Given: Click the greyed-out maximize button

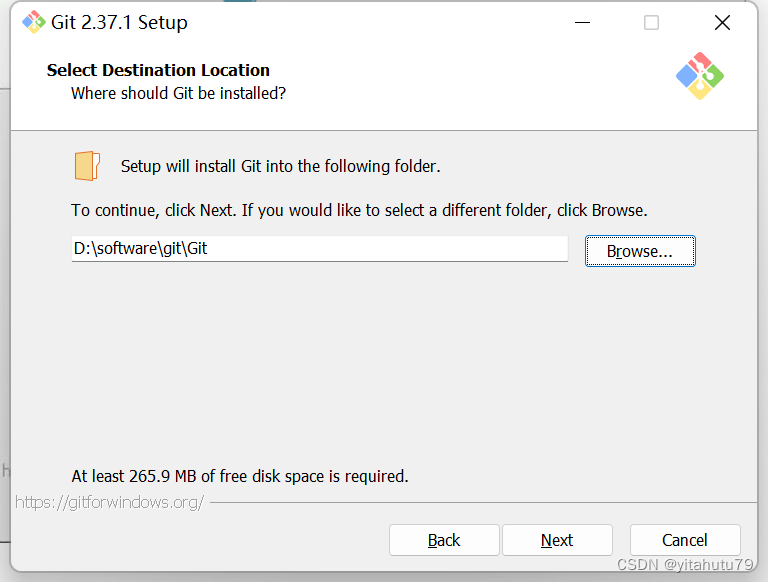Looking at the screenshot, I should click(651, 22).
